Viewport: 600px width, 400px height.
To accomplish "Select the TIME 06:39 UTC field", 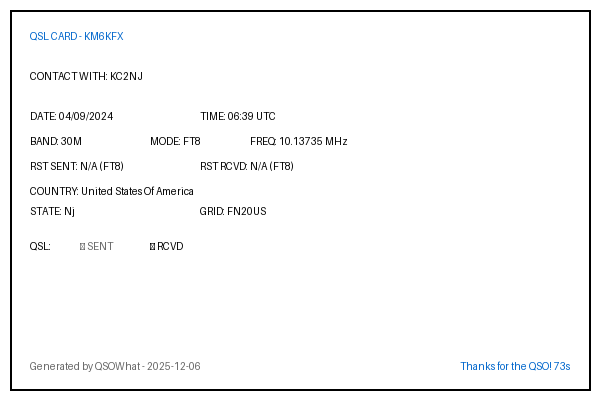I will 238,116.
